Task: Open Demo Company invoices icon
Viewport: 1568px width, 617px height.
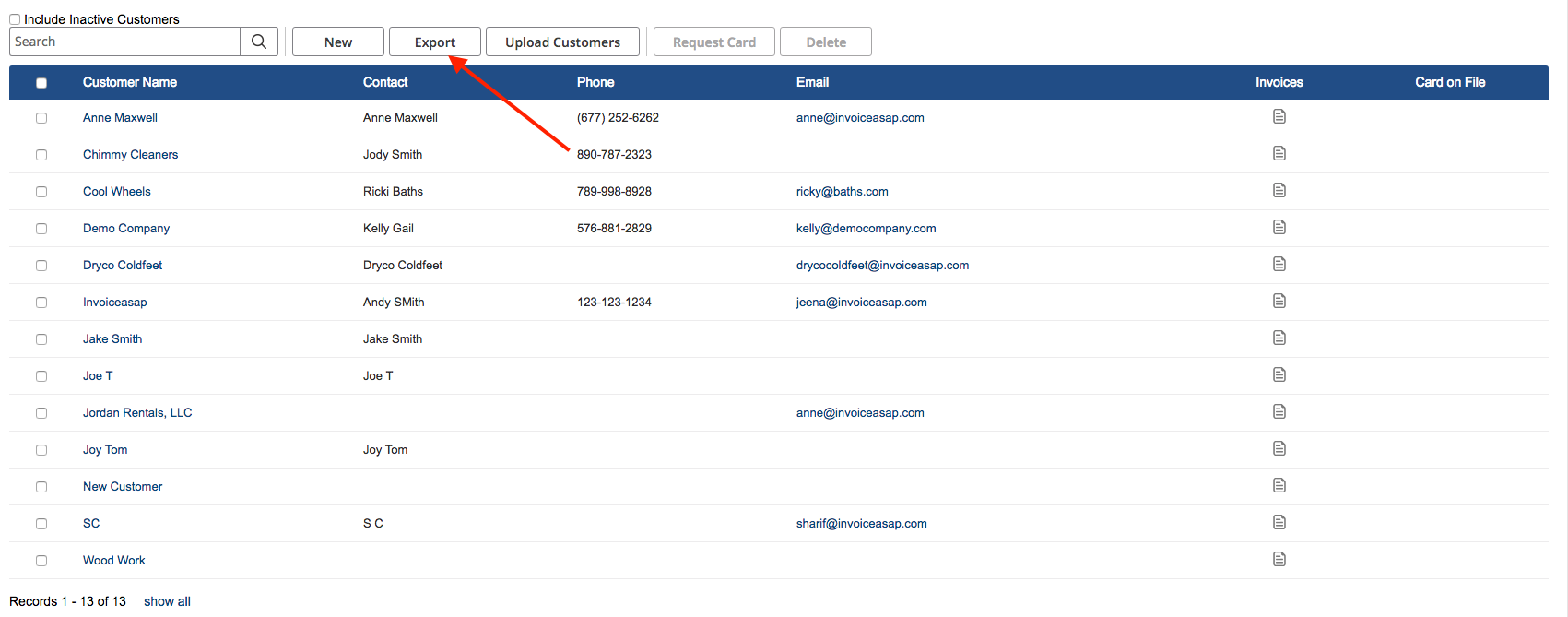Action: coord(1279,227)
